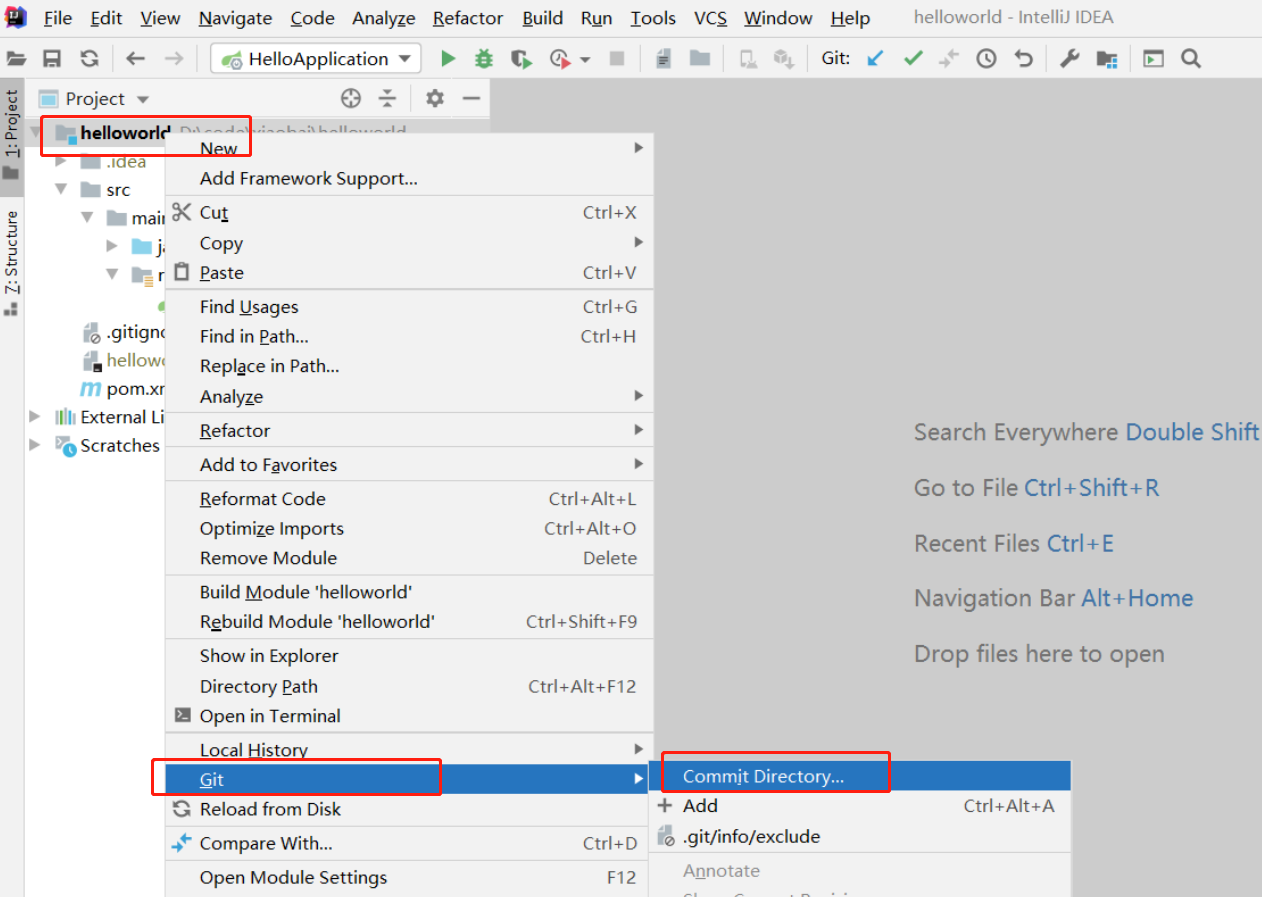Screen dimensions: 1262x897
Task: Click the grey Stop square icon
Action: [x=617, y=59]
